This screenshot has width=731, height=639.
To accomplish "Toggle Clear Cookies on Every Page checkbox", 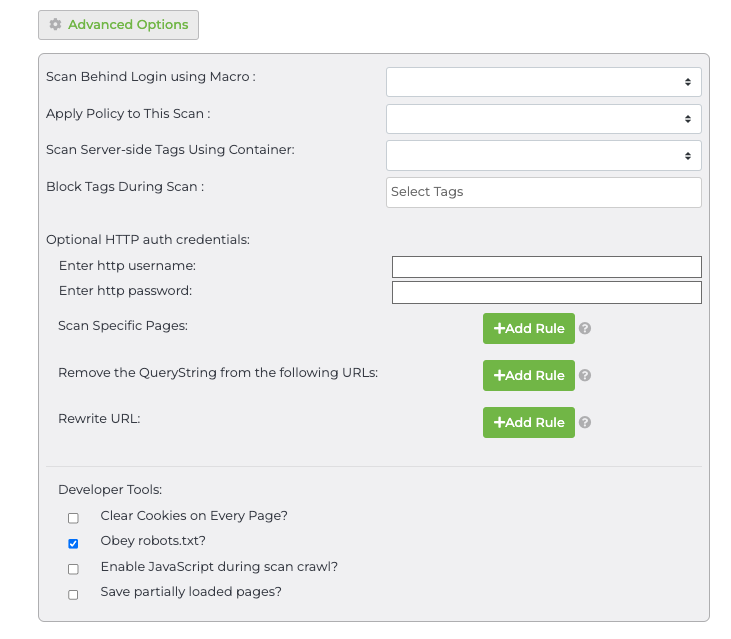I will coord(73,518).
